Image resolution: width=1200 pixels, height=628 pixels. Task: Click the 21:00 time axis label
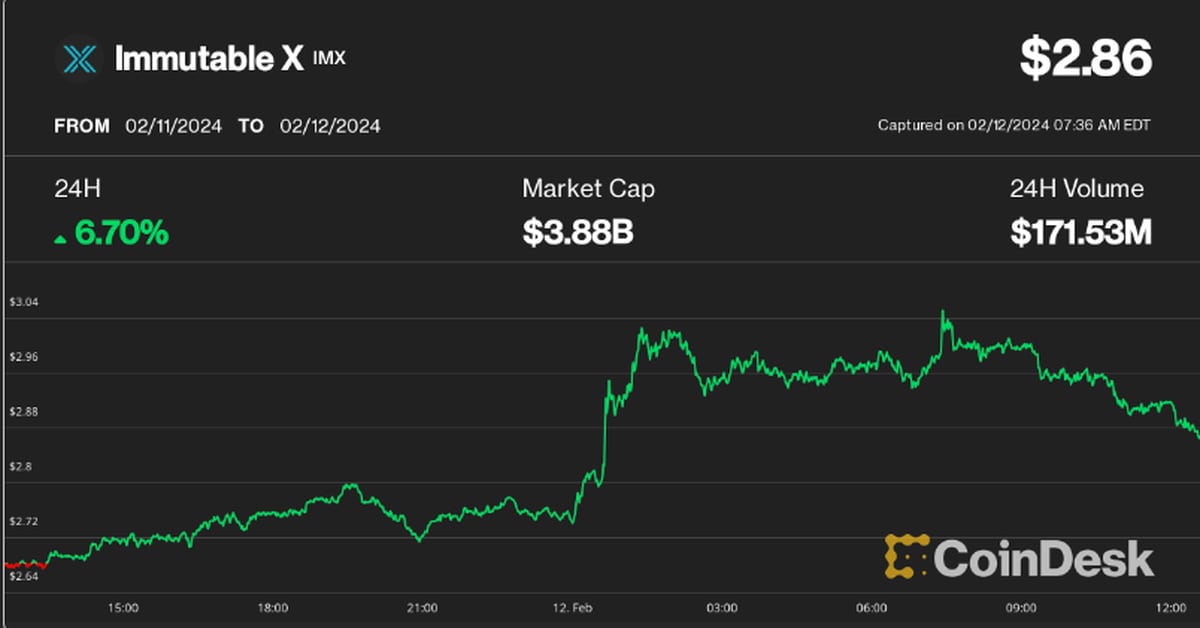422,607
